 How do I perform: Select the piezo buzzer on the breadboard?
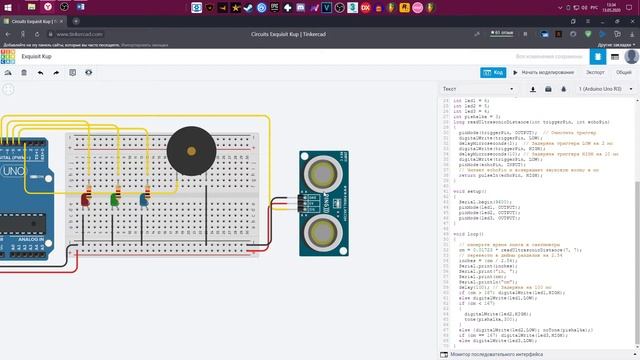(191, 151)
